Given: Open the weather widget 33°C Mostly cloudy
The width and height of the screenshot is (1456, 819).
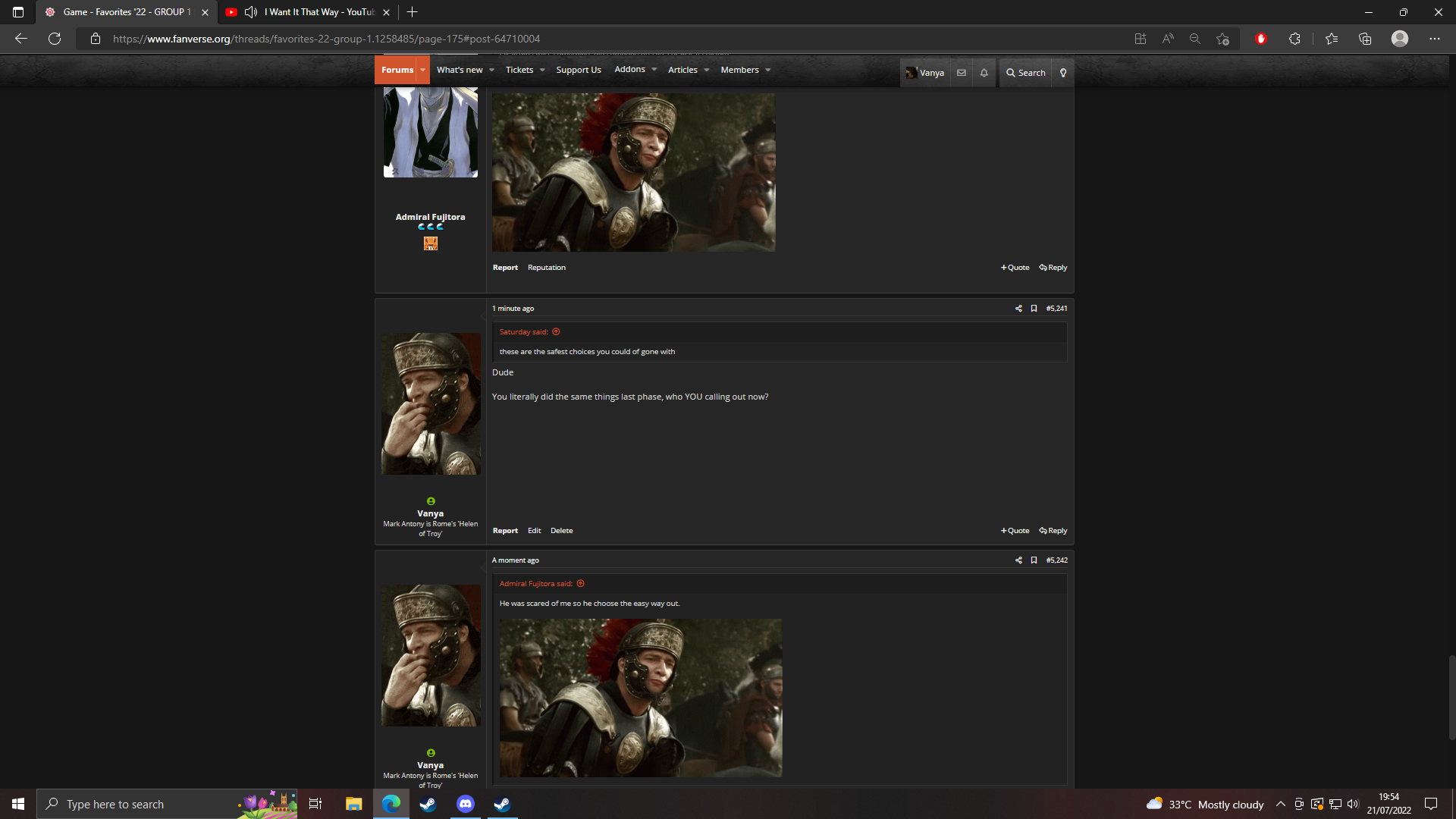Looking at the screenshot, I should coord(1205,804).
